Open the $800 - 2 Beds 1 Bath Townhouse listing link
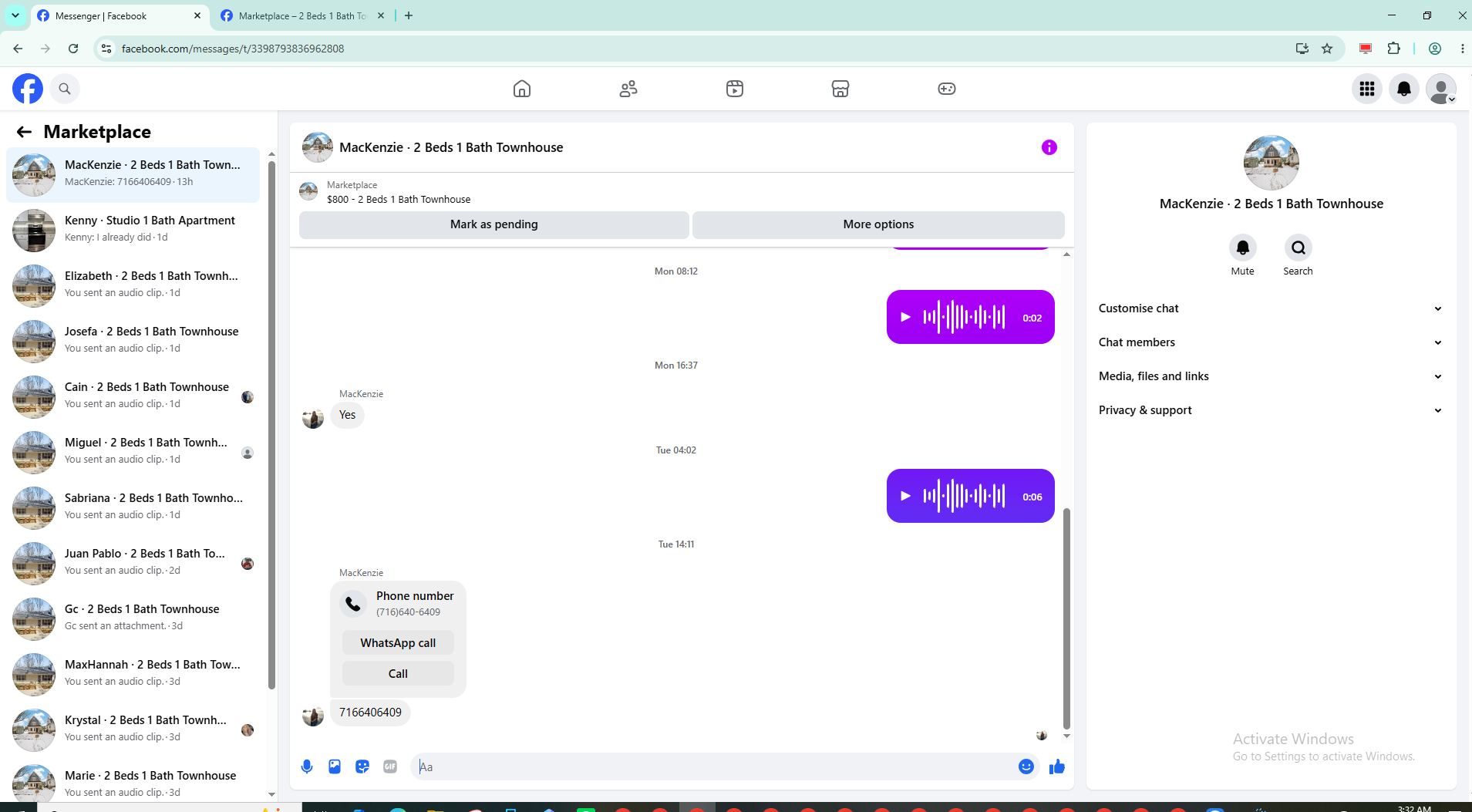The height and width of the screenshot is (812, 1472). 399,199
